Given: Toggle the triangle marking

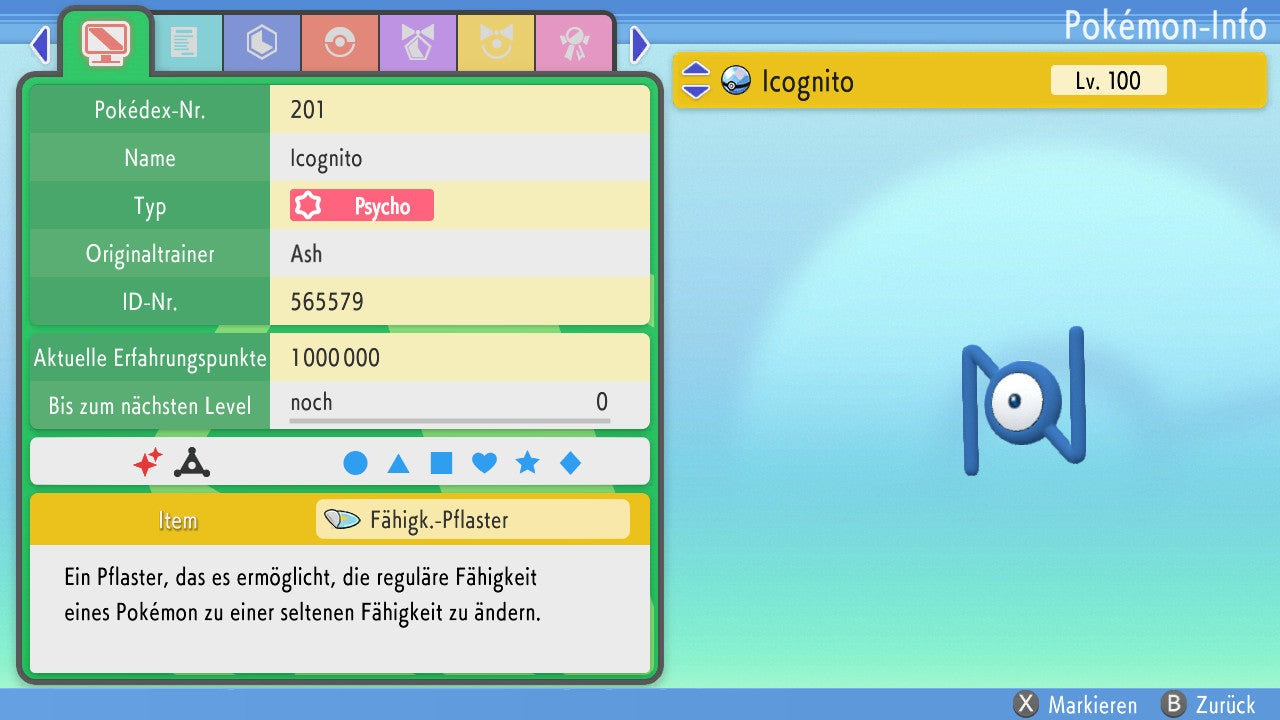Looking at the screenshot, I should (x=398, y=463).
